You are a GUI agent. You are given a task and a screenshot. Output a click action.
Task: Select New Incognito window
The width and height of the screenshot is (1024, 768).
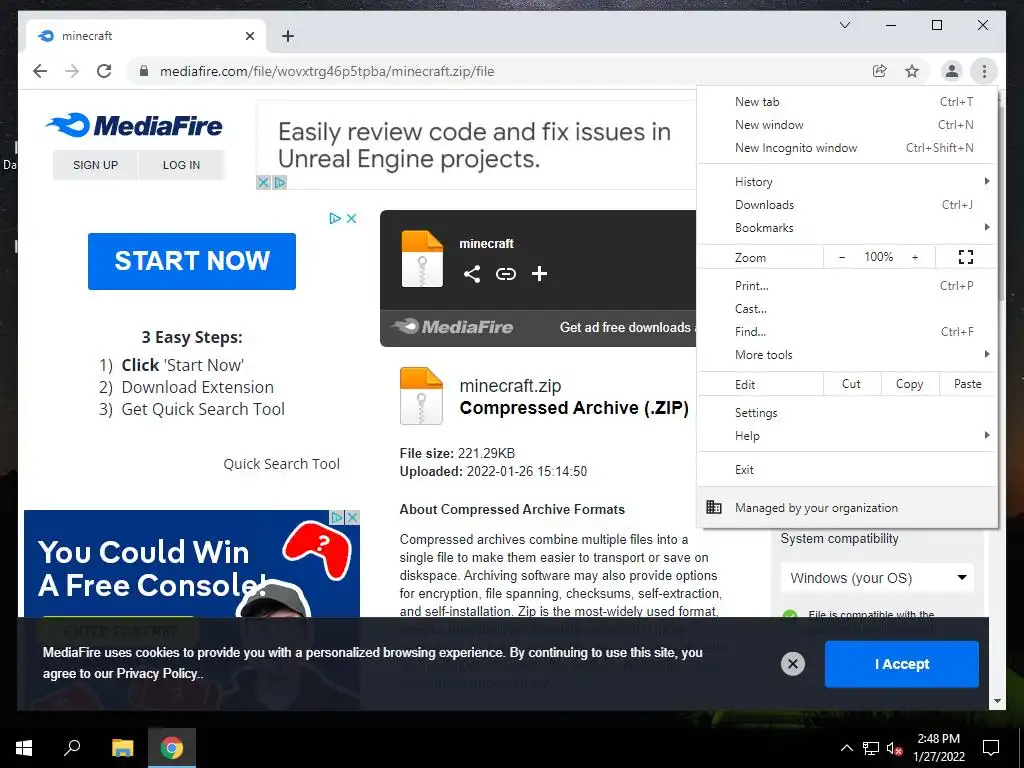tap(847, 148)
